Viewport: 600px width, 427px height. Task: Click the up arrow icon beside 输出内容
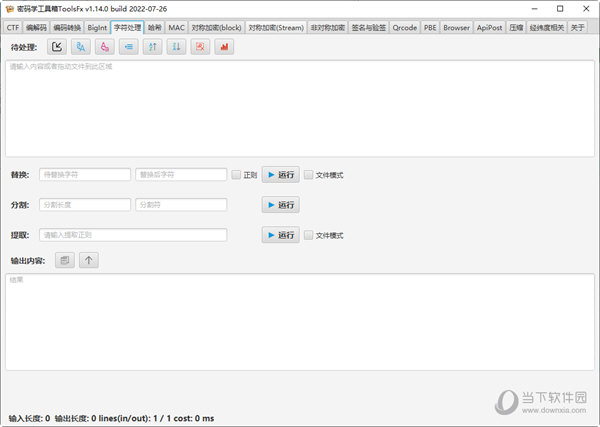coord(89,260)
